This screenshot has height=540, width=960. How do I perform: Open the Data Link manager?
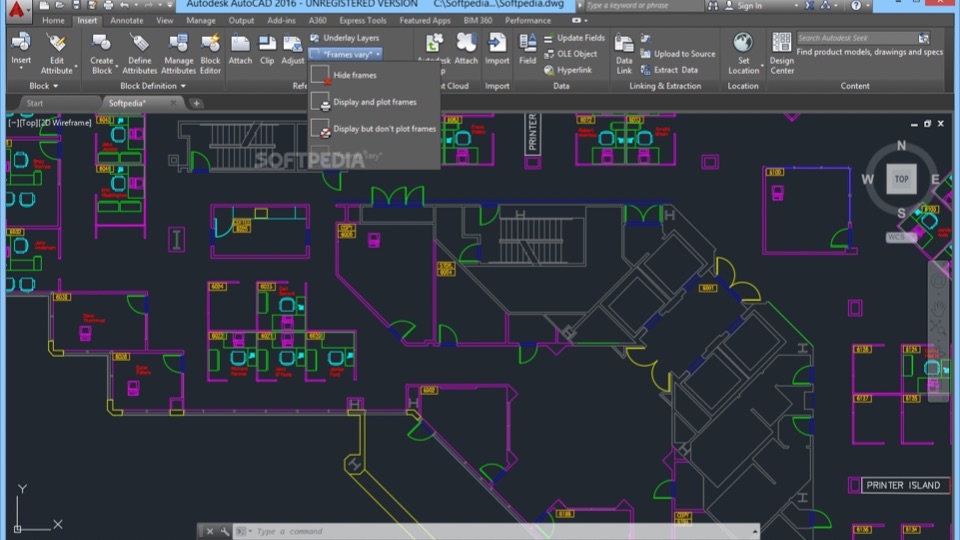[x=624, y=54]
